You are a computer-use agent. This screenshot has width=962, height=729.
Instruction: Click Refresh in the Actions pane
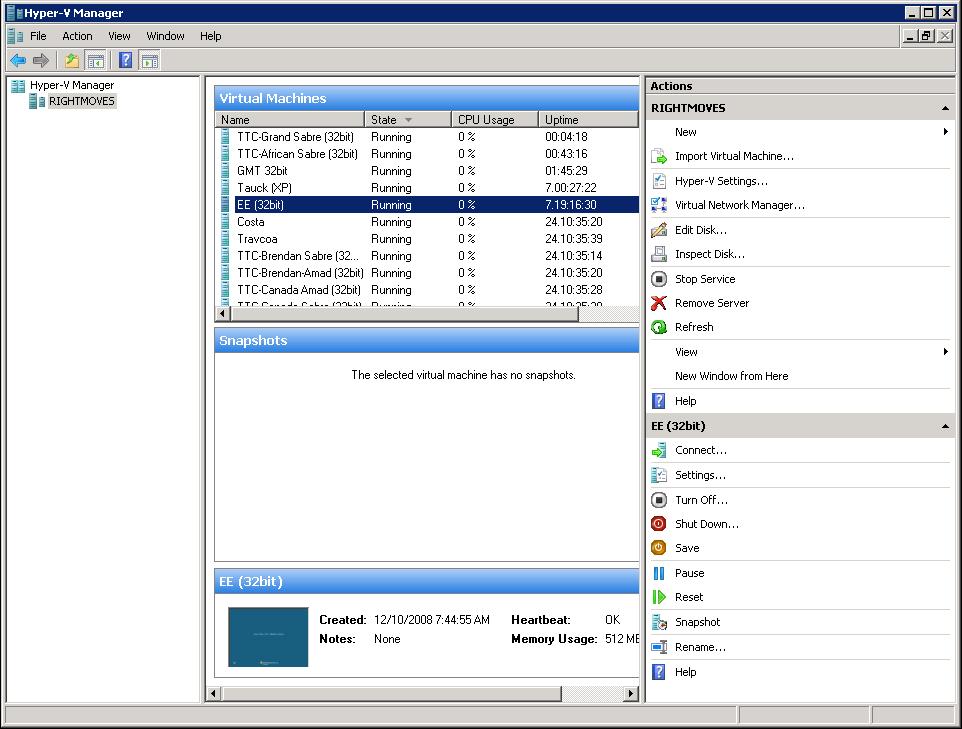pos(694,327)
